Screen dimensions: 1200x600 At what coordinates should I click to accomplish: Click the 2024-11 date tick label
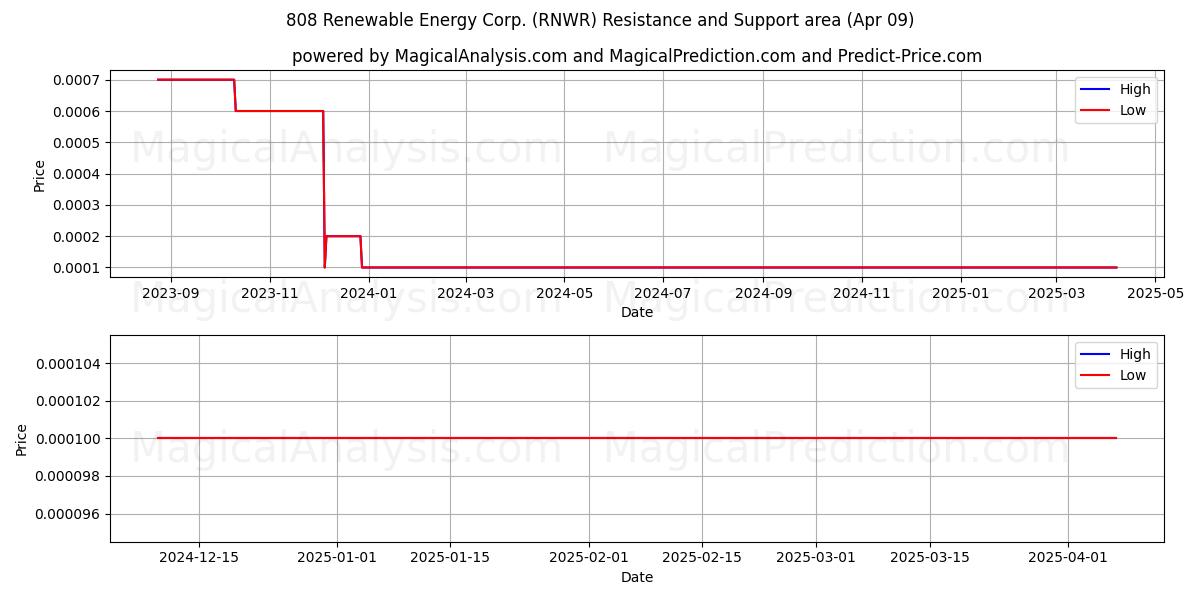(862, 293)
